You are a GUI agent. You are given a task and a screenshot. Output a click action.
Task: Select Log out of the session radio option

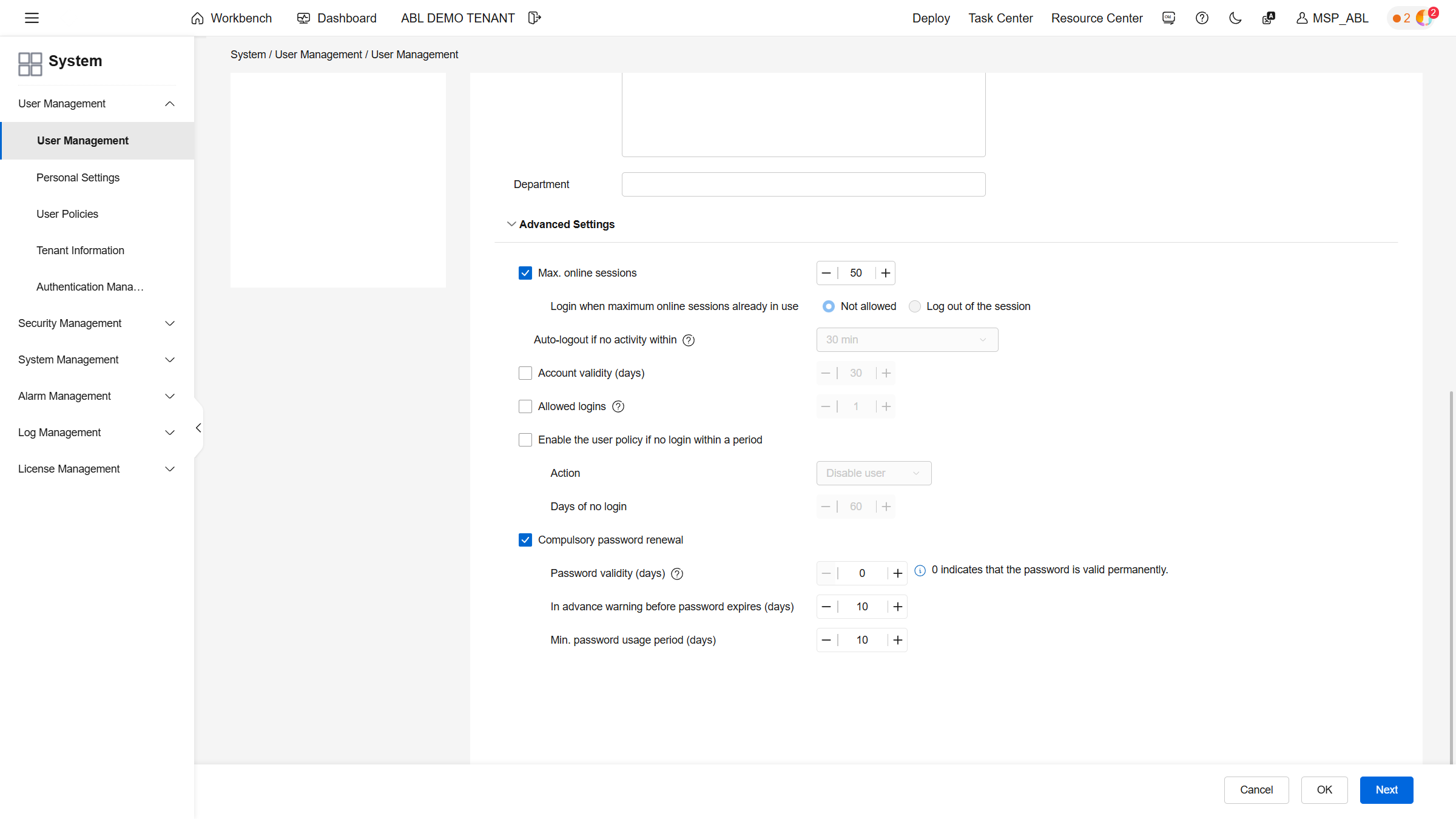[x=914, y=306]
